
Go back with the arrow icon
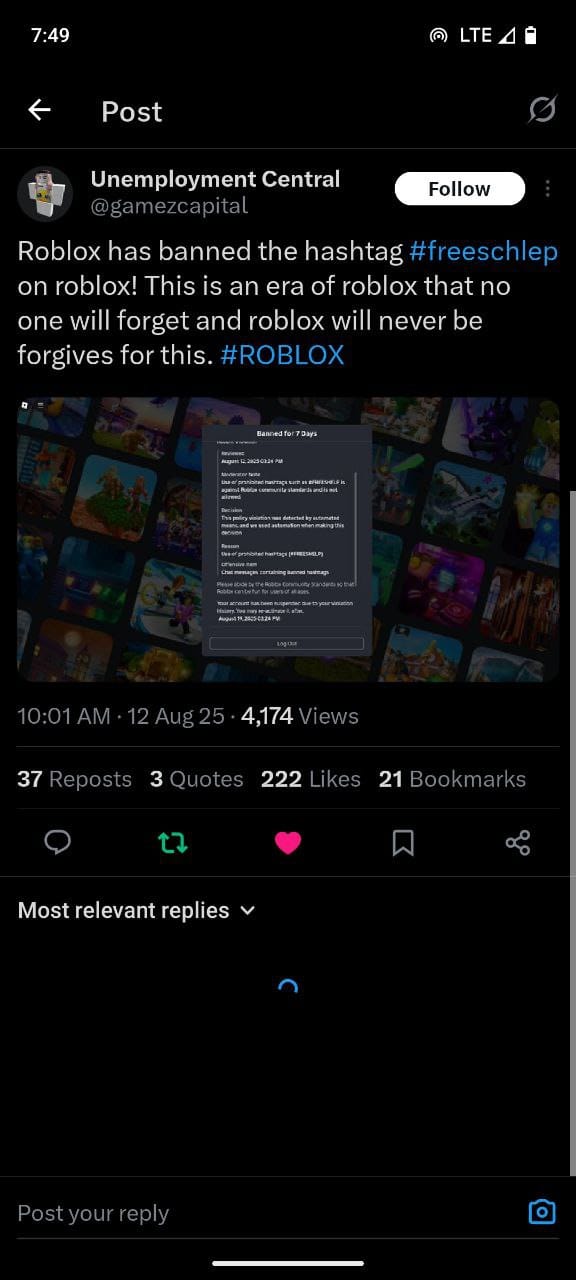point(39,110)
